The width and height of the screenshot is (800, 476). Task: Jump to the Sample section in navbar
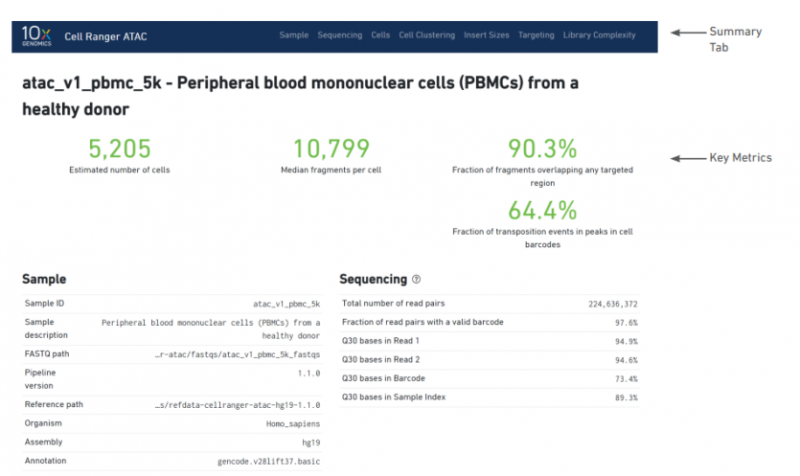[294, 35]
